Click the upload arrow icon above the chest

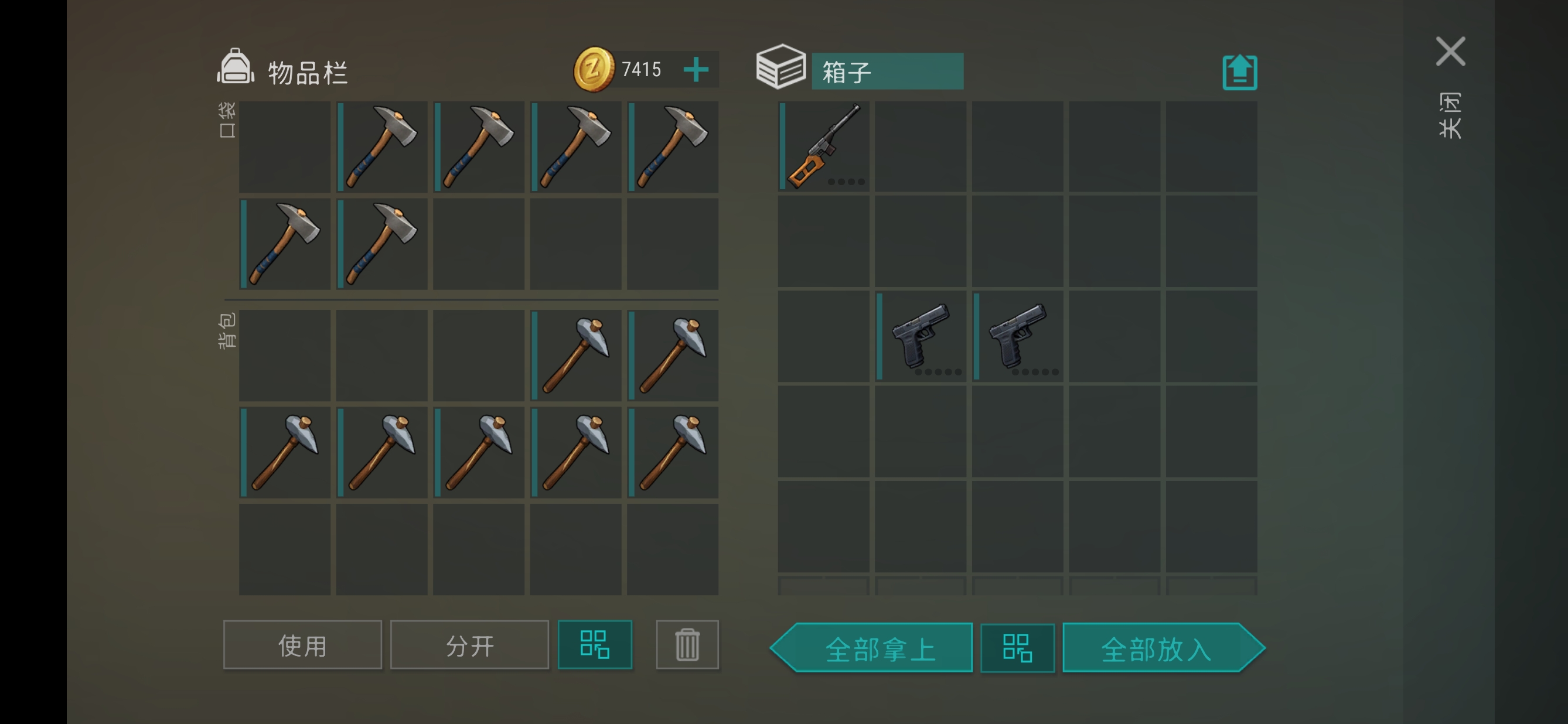click(1239, 72)
